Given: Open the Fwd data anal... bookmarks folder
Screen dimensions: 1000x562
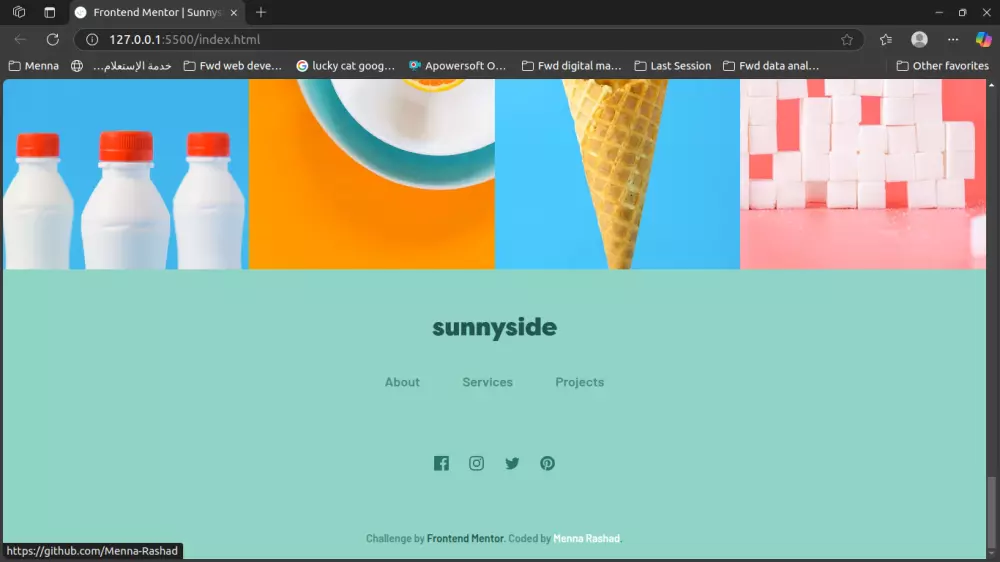Looking at the screenshot, I should coord(771,66).
